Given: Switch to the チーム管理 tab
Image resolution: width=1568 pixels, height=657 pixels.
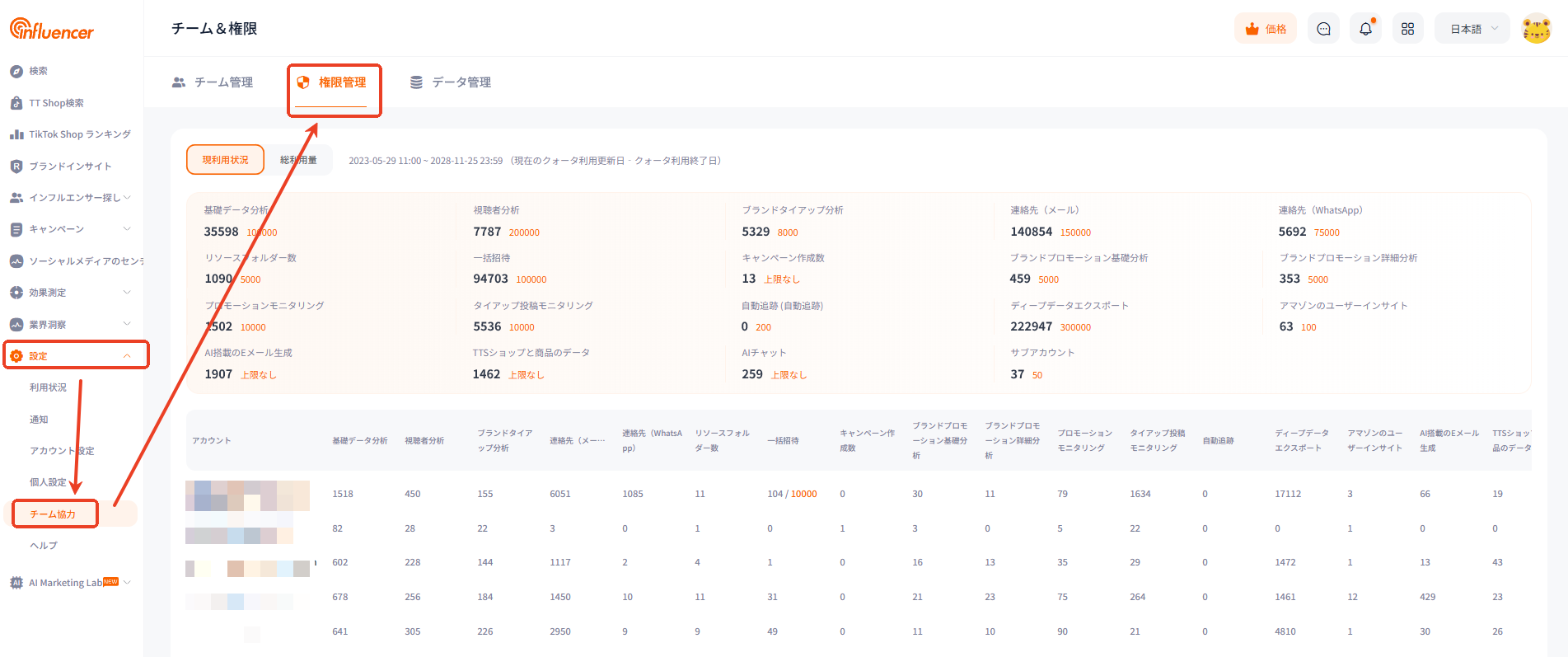Looking at the screenshot, I should [213, 82].
